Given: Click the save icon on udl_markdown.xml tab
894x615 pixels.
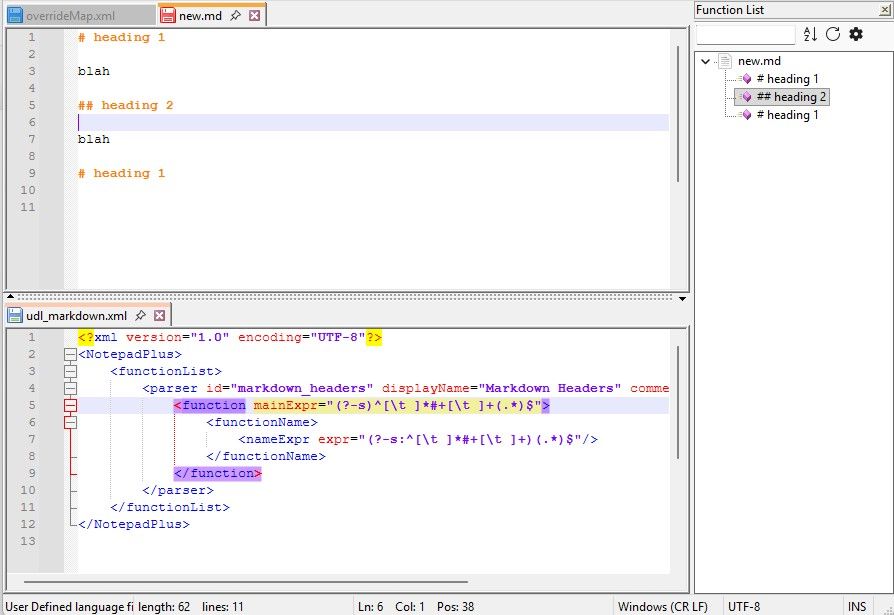Looking at the screenshot, I should (15, 315).
